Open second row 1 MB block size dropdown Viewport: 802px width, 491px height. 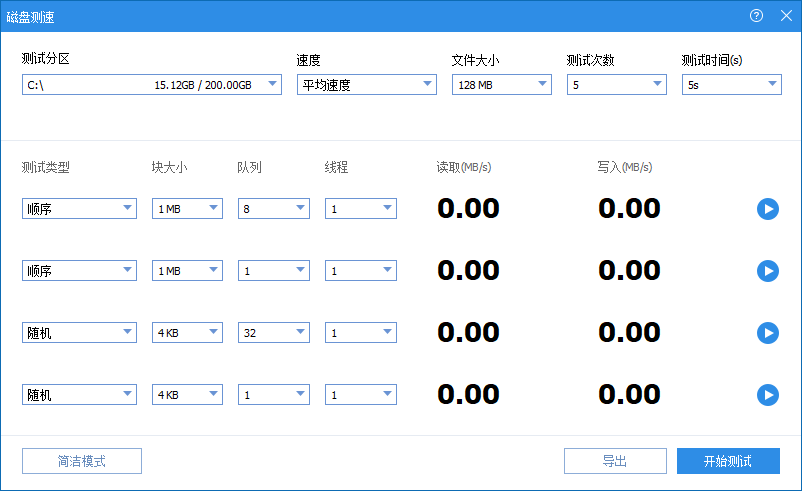(x=187, y=271)
